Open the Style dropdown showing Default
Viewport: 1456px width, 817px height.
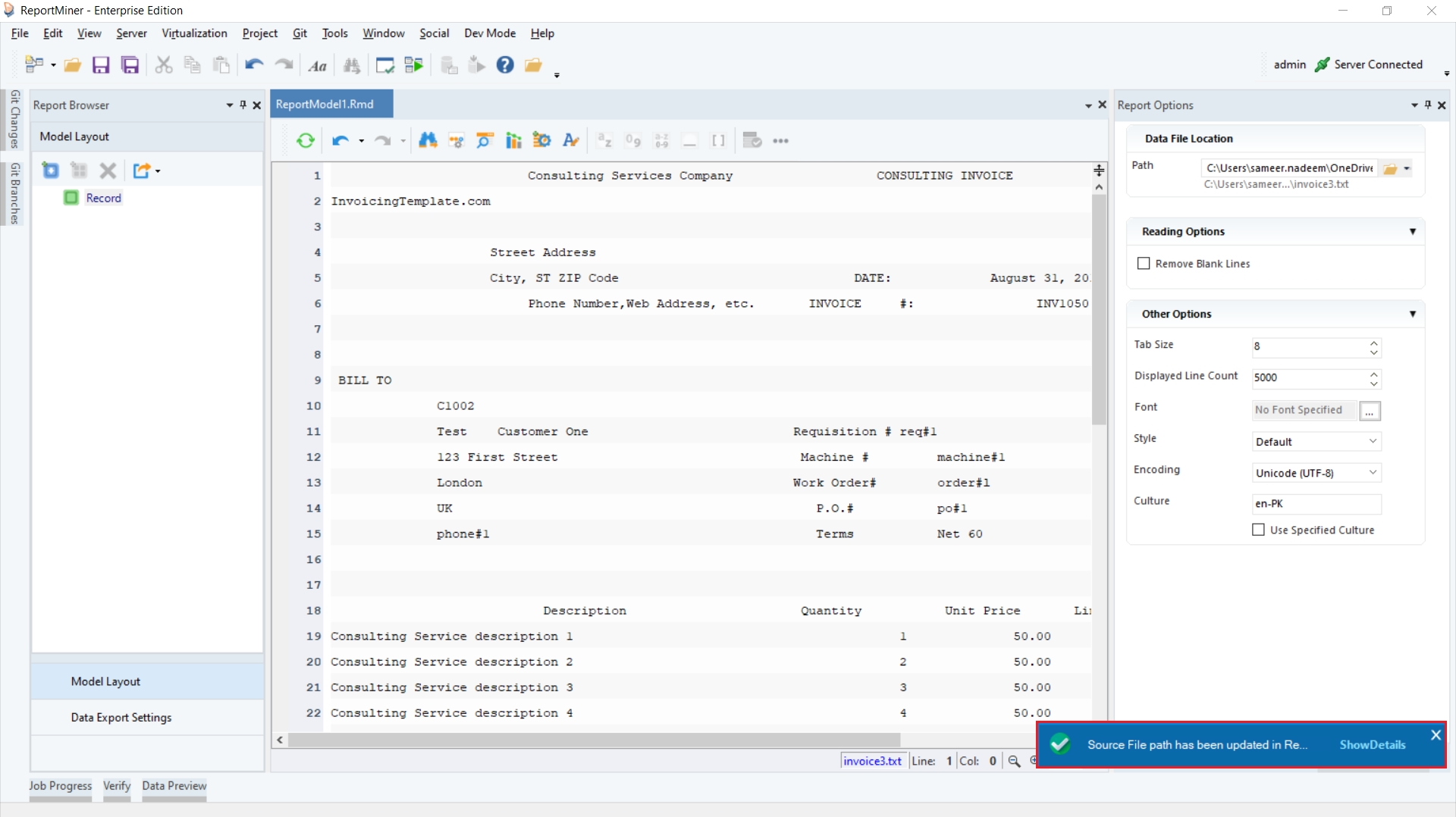1316,442
